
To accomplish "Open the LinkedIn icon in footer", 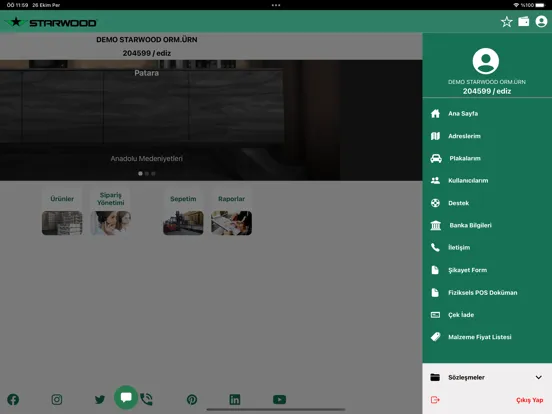I will (235, 400).
